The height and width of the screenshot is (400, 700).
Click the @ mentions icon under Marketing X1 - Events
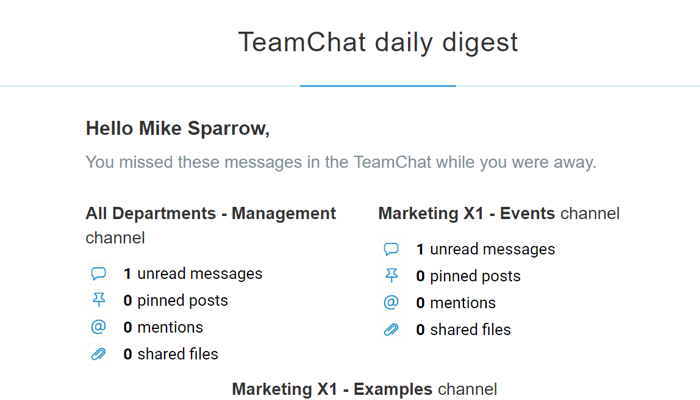point(391,303)
